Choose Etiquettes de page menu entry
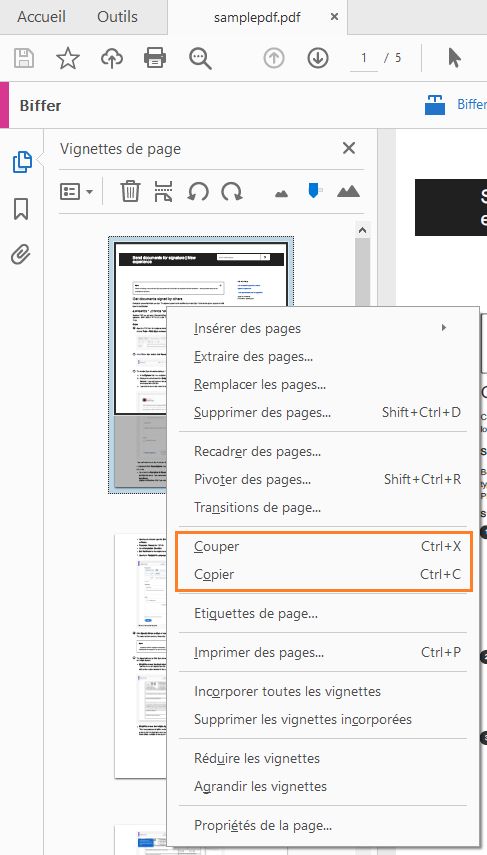487x855 pixels. tap(321, 613)
